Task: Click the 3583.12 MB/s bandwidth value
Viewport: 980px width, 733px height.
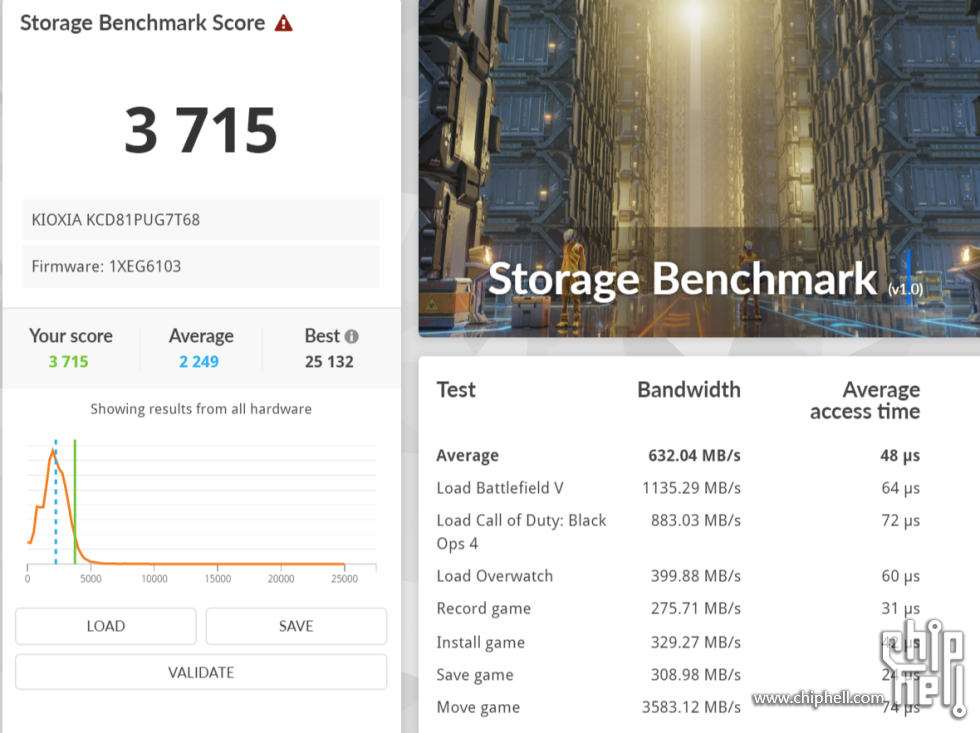Action: point(691,707)
